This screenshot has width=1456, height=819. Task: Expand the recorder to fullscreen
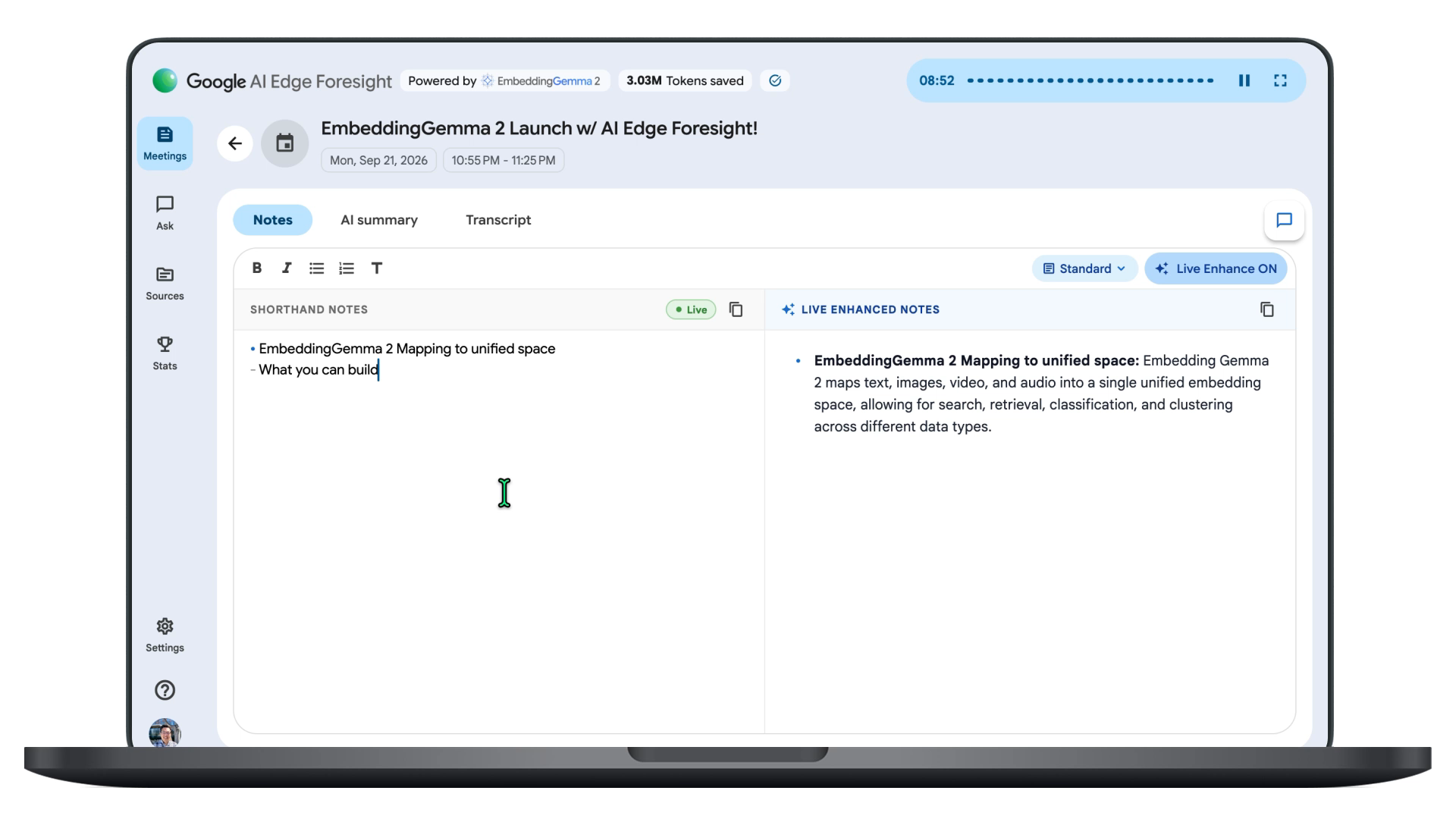pos(1280,80)
